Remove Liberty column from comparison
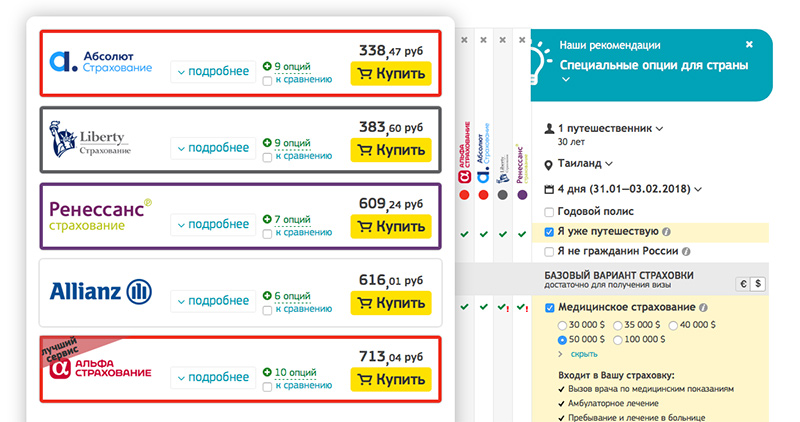The image size is (800, 422). tap(503, 40)
